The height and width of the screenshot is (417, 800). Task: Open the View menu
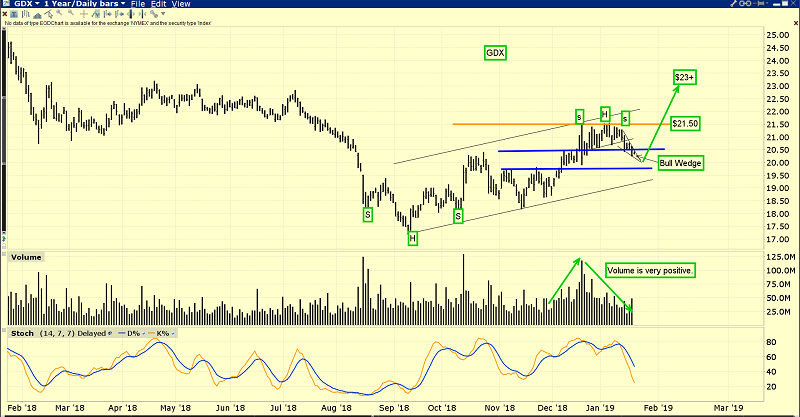point(181,4)
